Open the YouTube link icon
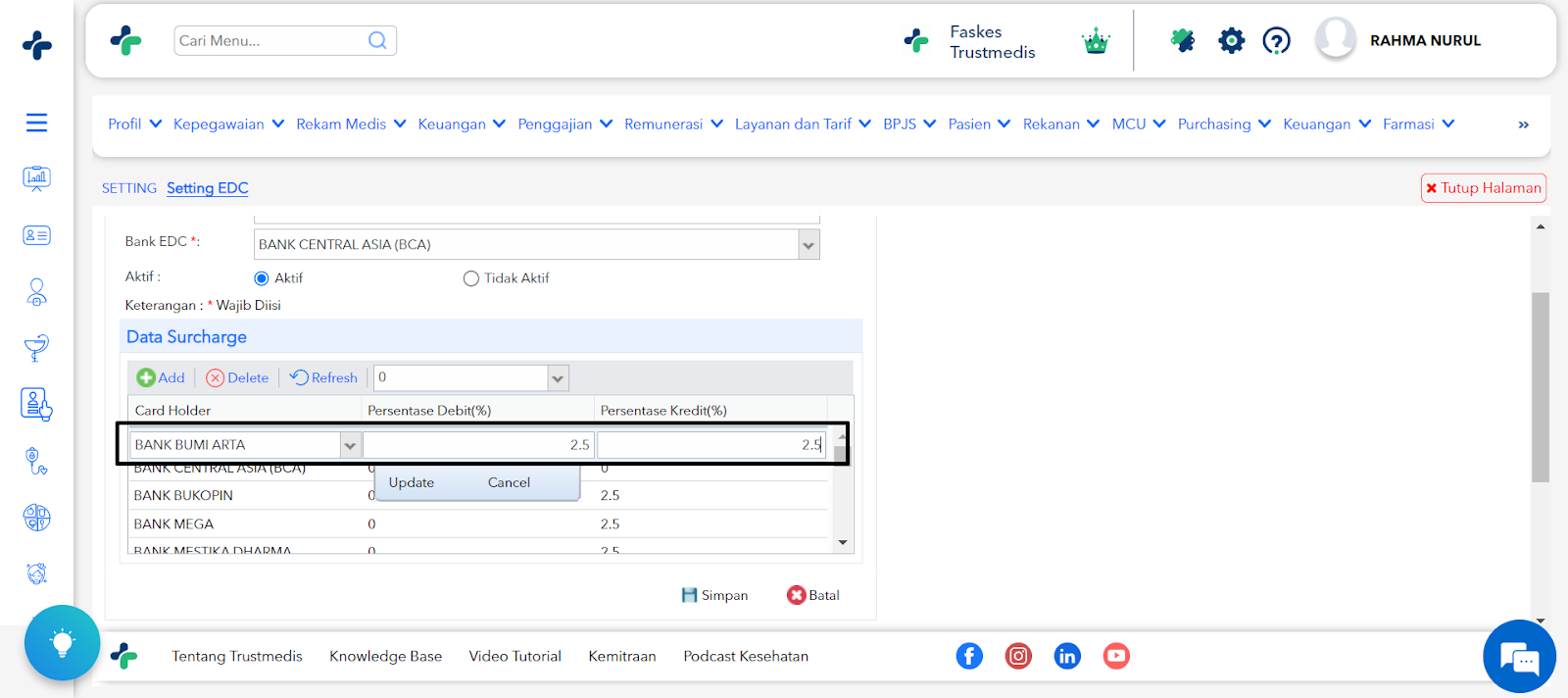1568x698 pixels. pos(1116,656)
